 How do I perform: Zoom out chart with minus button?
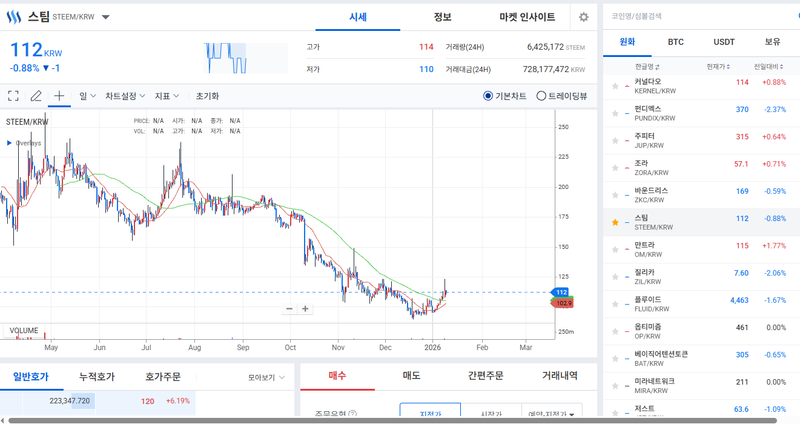click(x=290, y=309)
